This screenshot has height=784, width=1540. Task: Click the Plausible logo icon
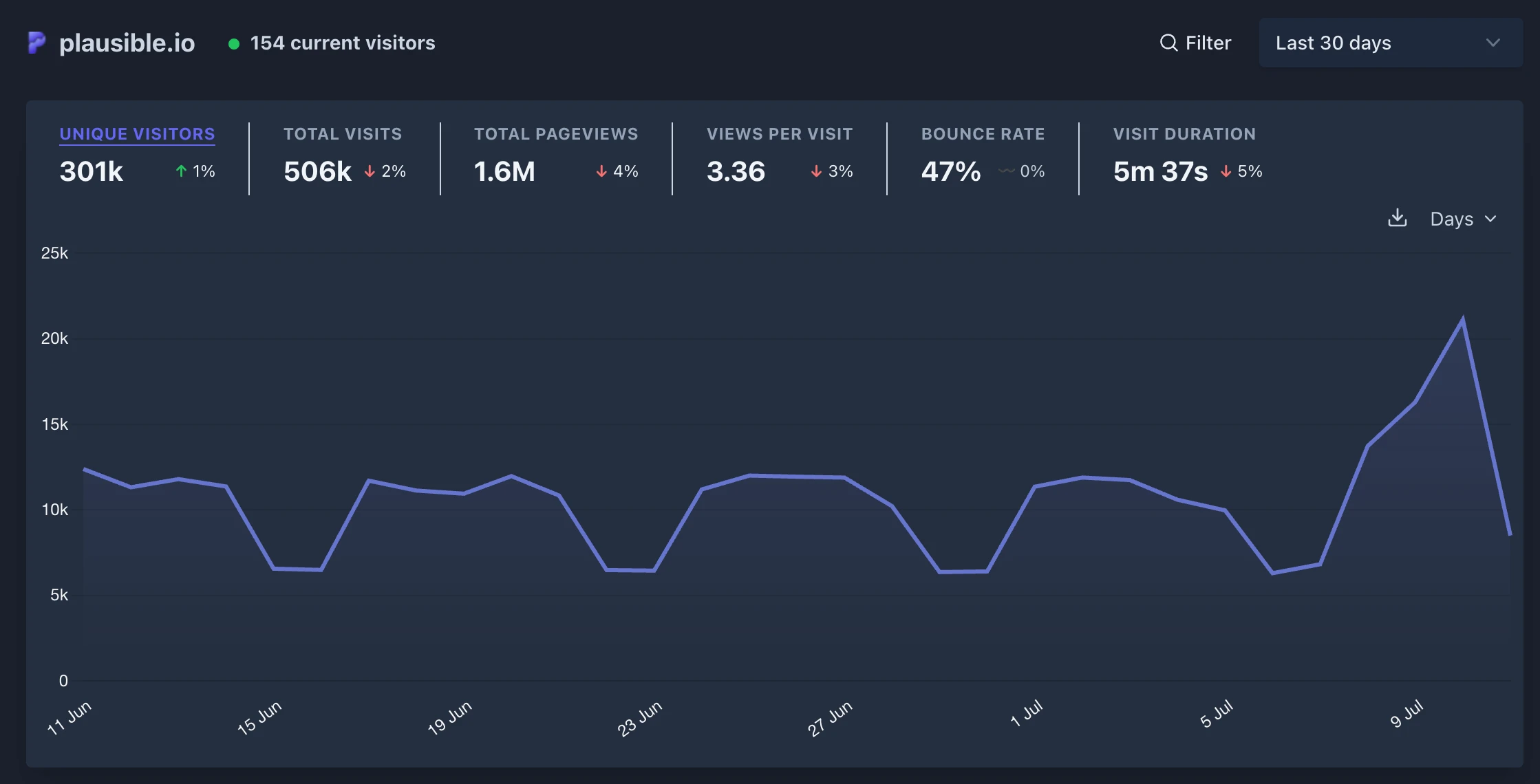(36, 43)
